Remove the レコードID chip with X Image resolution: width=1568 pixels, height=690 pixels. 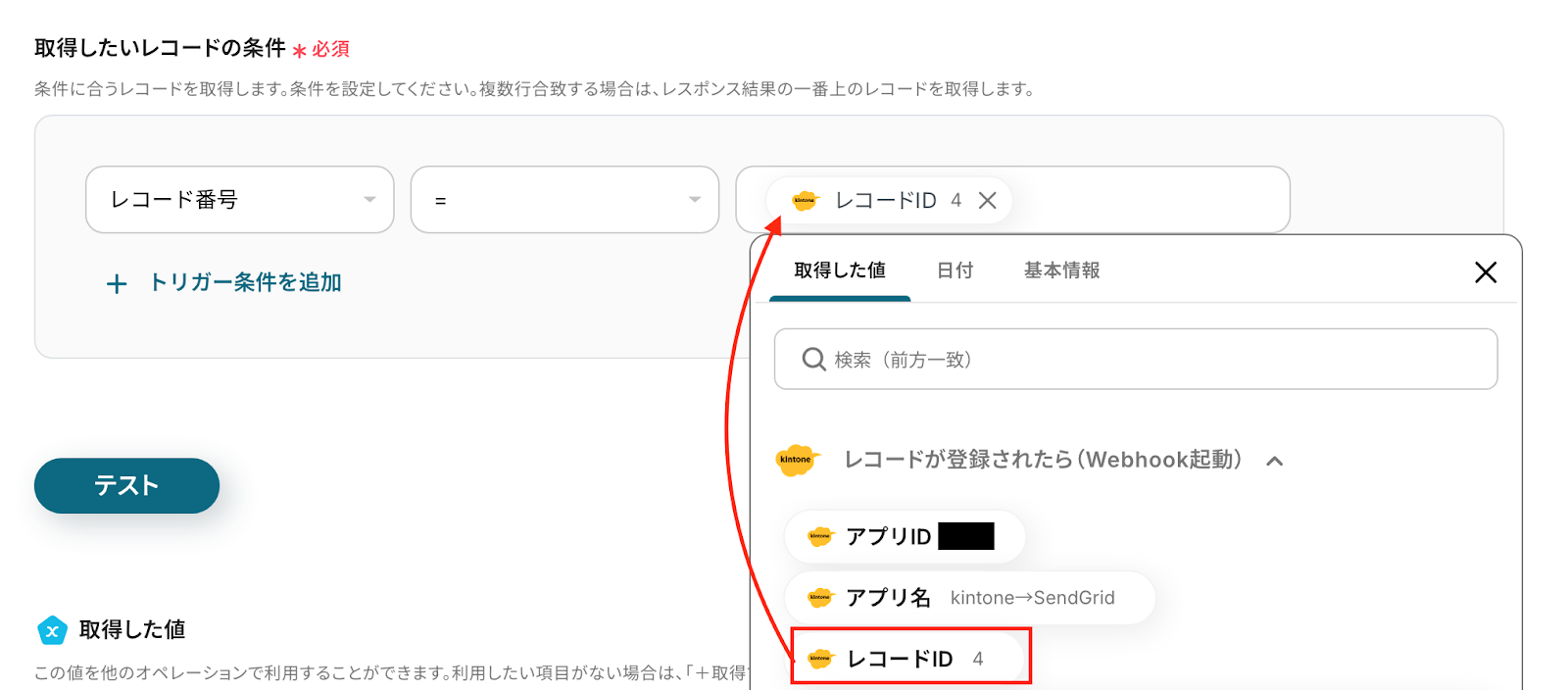[x=988, y=200]
